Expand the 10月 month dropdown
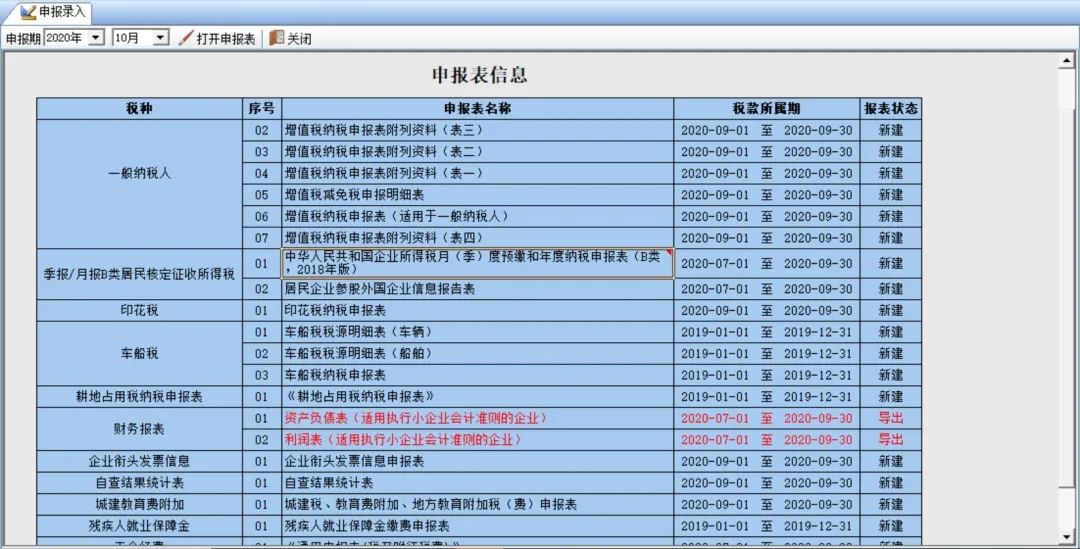The height and width of the screenshot is (549, 1080). 160,38
